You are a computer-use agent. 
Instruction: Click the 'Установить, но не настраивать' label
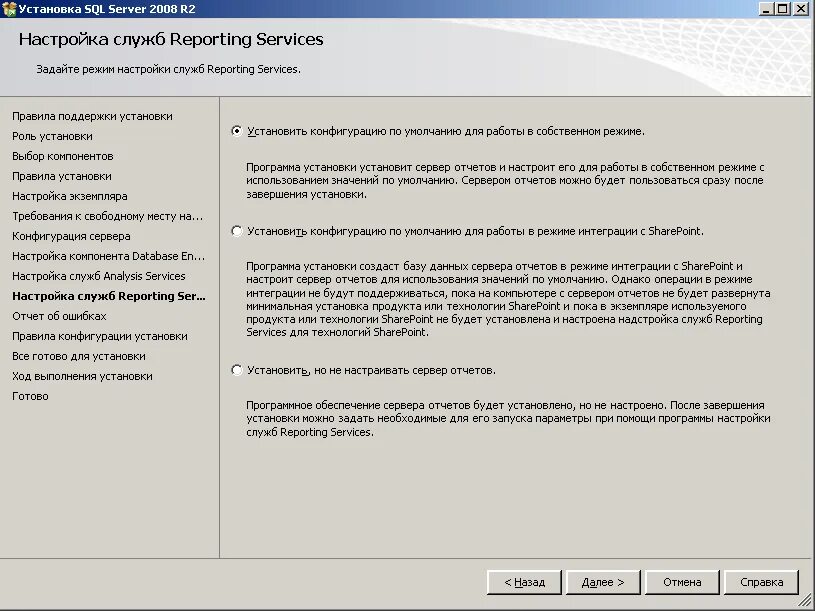pos(371,370)
